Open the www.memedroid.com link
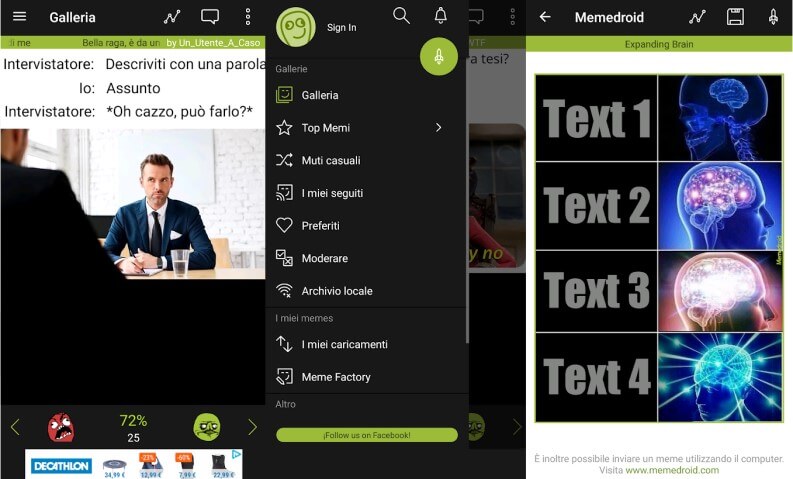The image size is (793, 479). (672, 470)
